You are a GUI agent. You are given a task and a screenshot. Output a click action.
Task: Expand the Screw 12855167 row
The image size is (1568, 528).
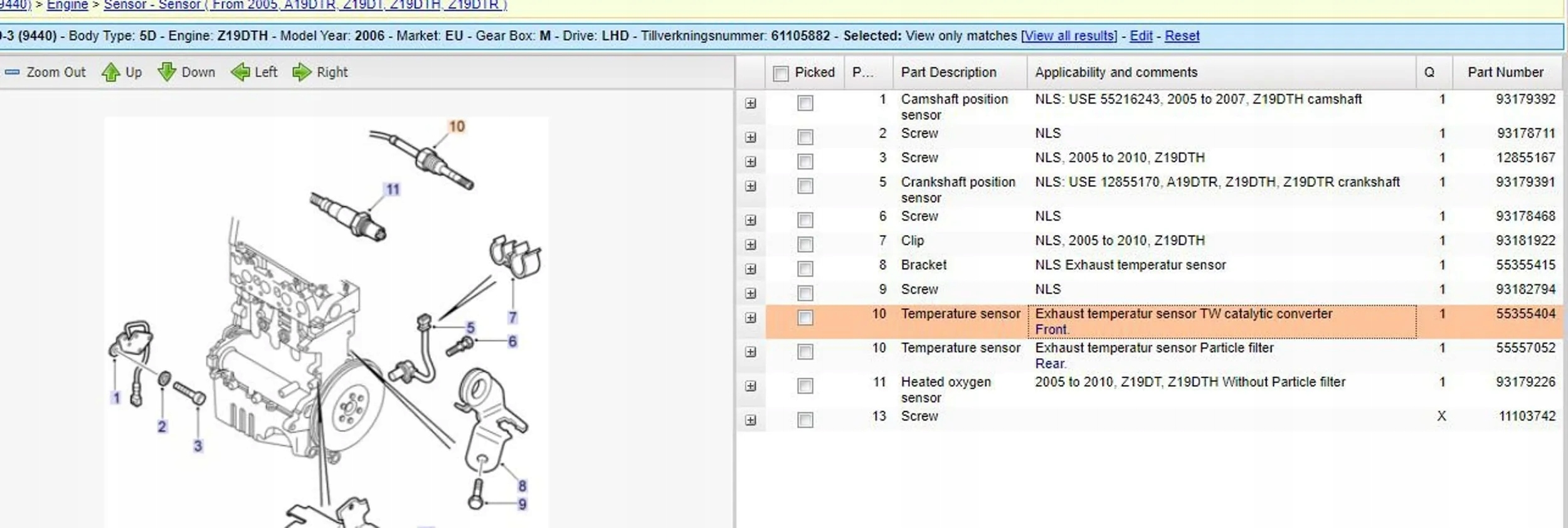click(x=751, y=162)
